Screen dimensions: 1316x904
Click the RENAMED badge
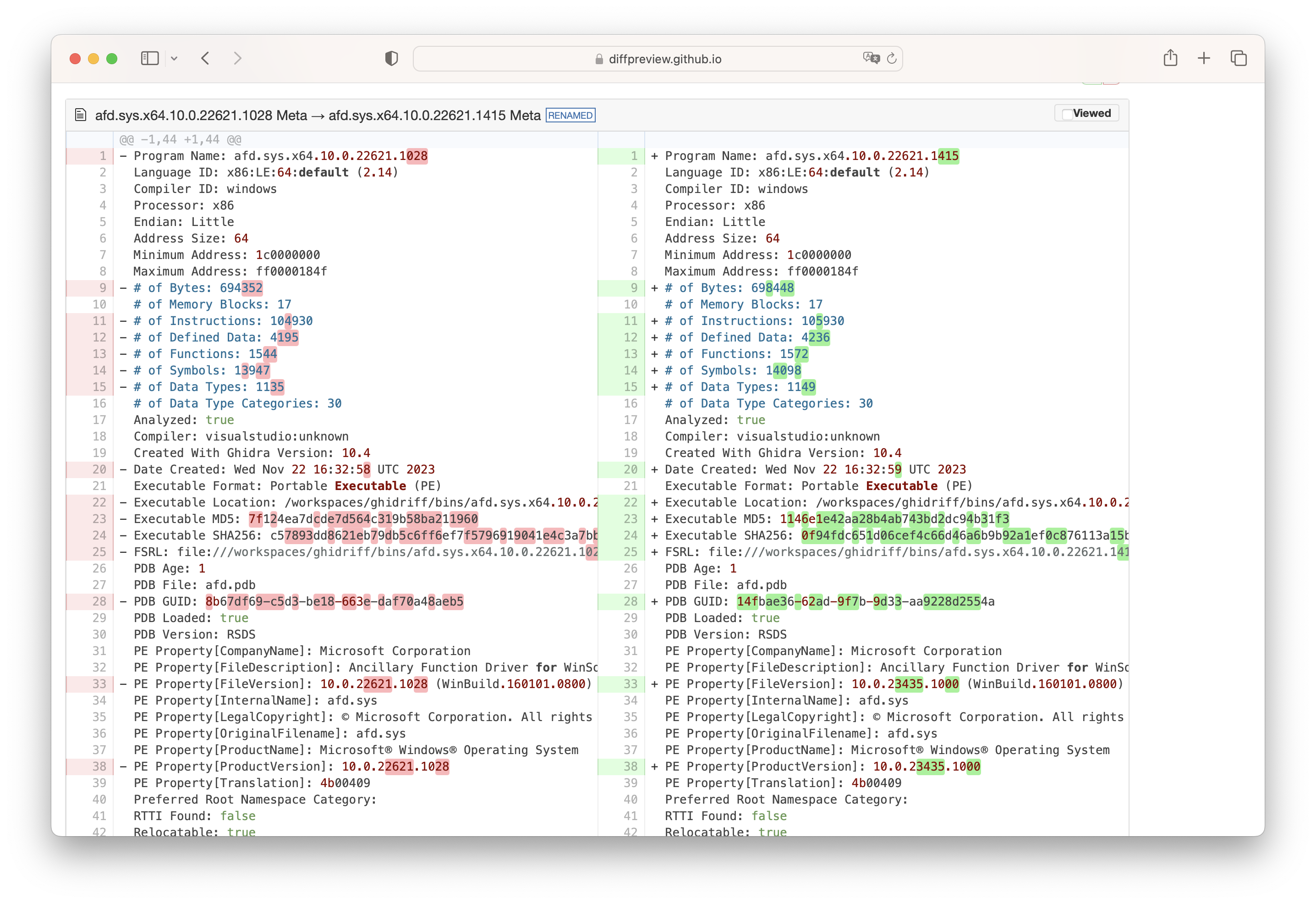(570, 115)
